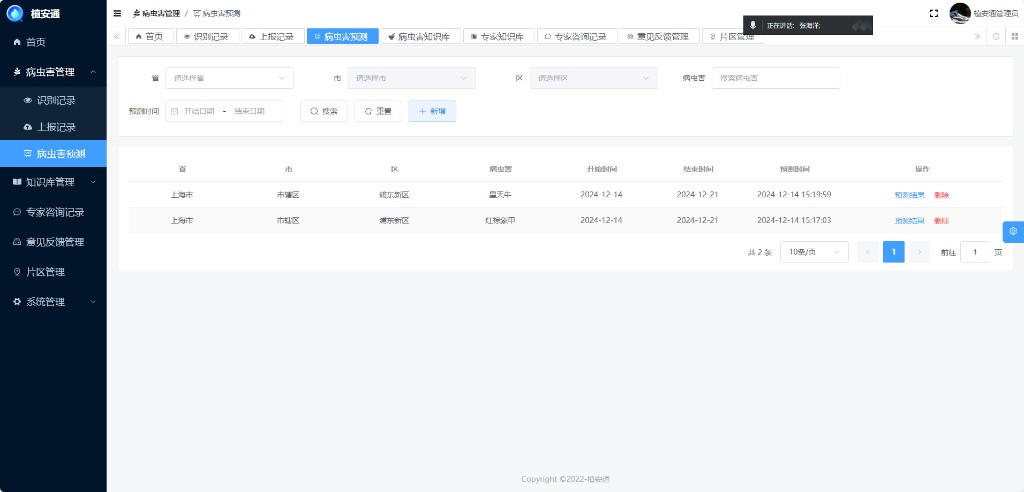
Task: Focus the 病虫害 search input
Action: (776, 78)
